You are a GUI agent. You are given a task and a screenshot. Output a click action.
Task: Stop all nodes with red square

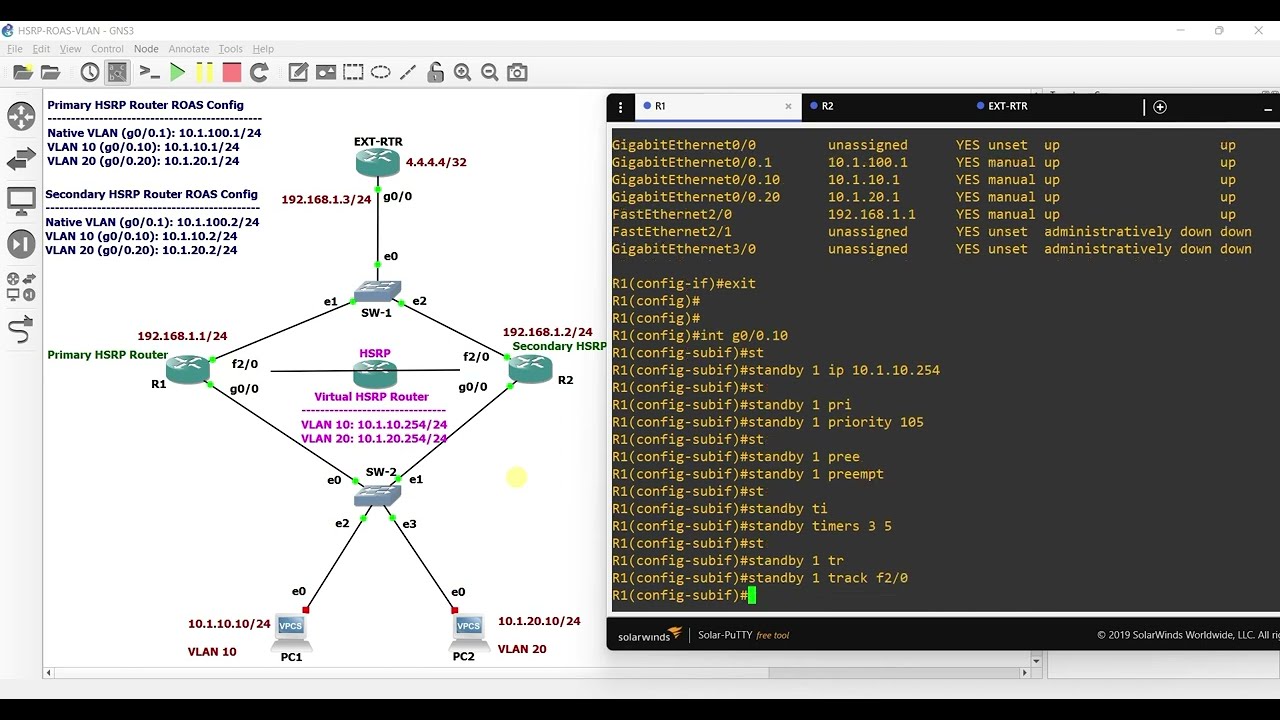(231, 72)
